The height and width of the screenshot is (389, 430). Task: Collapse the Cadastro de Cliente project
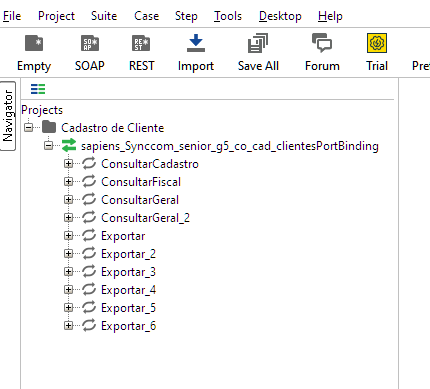[29, 128]
